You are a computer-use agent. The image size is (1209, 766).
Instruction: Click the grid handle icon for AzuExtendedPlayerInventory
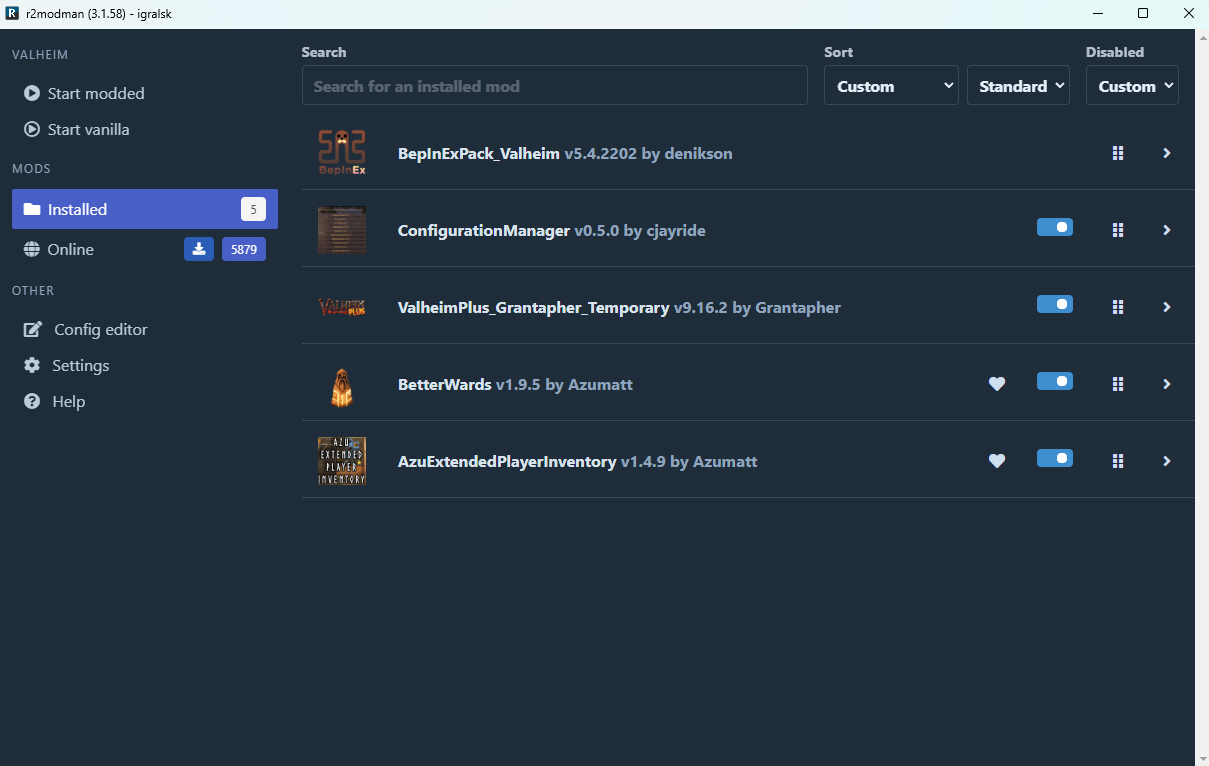[1118, 461]
